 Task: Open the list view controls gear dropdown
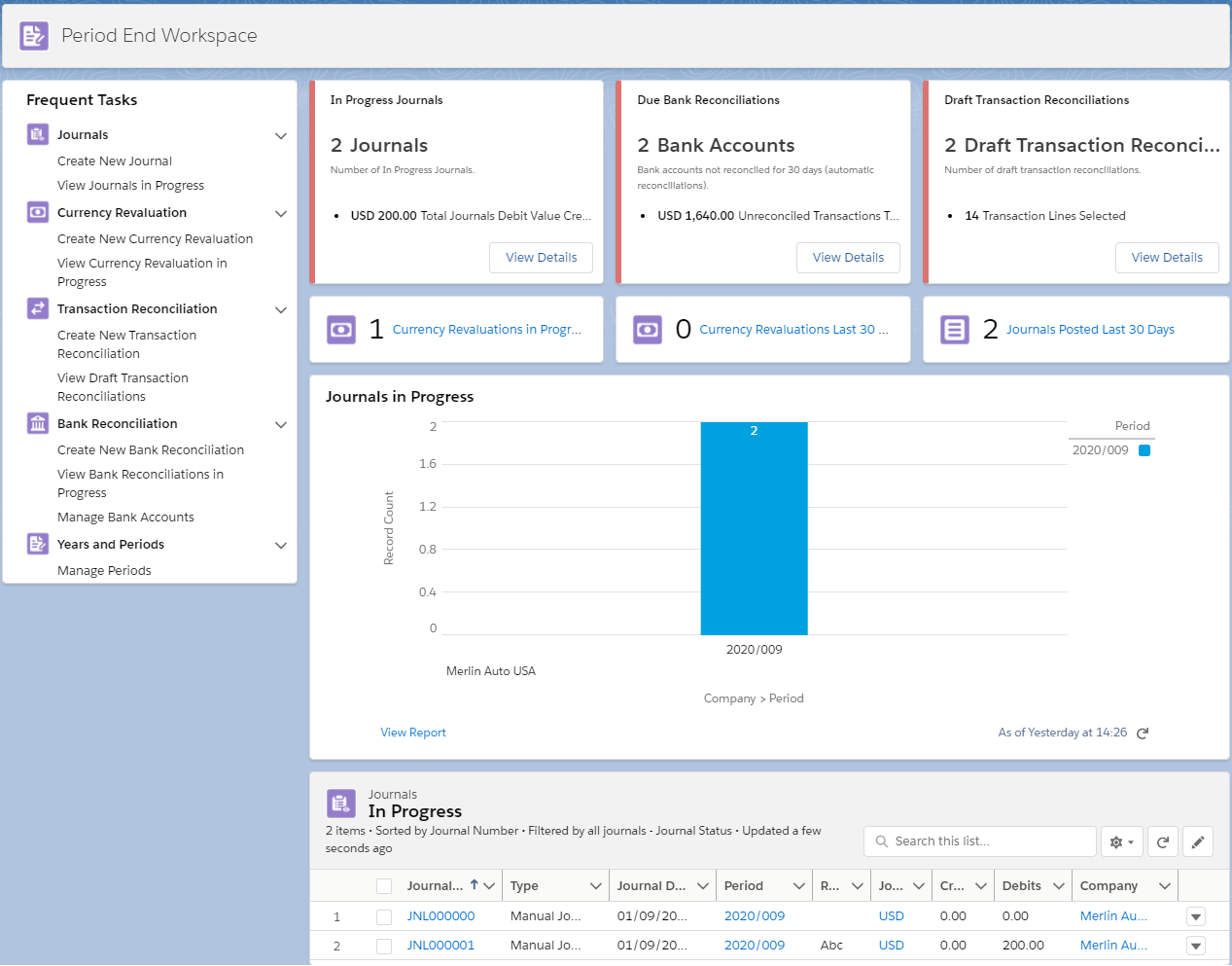(x=1121, y=842)
